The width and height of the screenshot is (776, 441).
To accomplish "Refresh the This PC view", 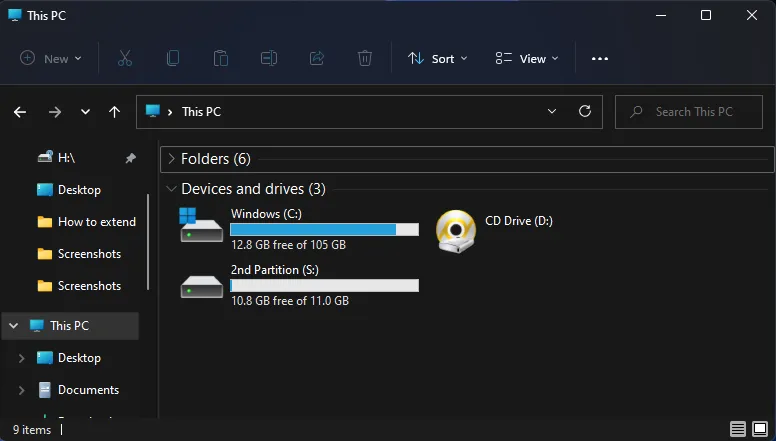I will coord(585,111).
